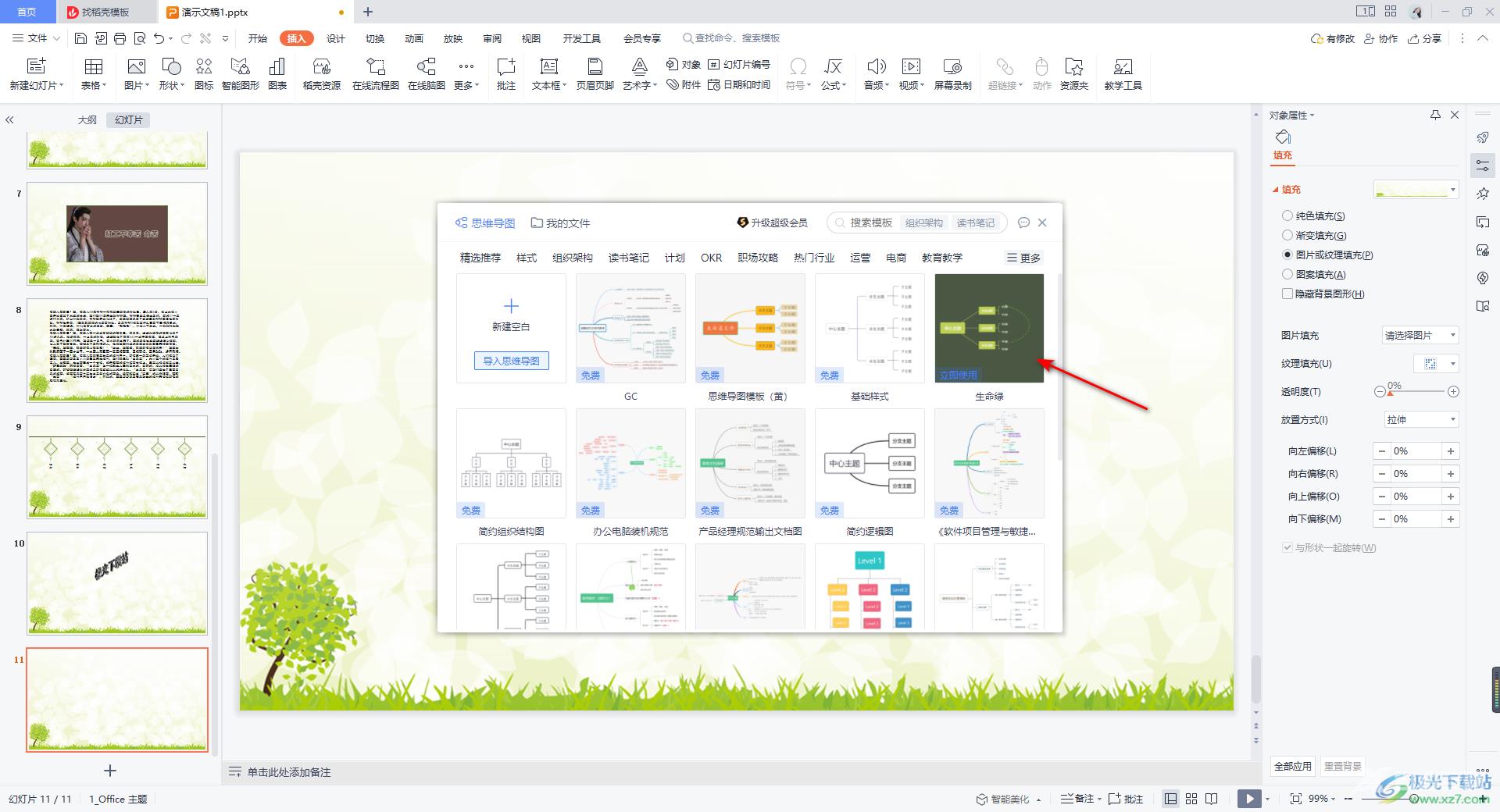Open 教学工具 teaching tools
1500x812 pixels.
click(1123, 74)
